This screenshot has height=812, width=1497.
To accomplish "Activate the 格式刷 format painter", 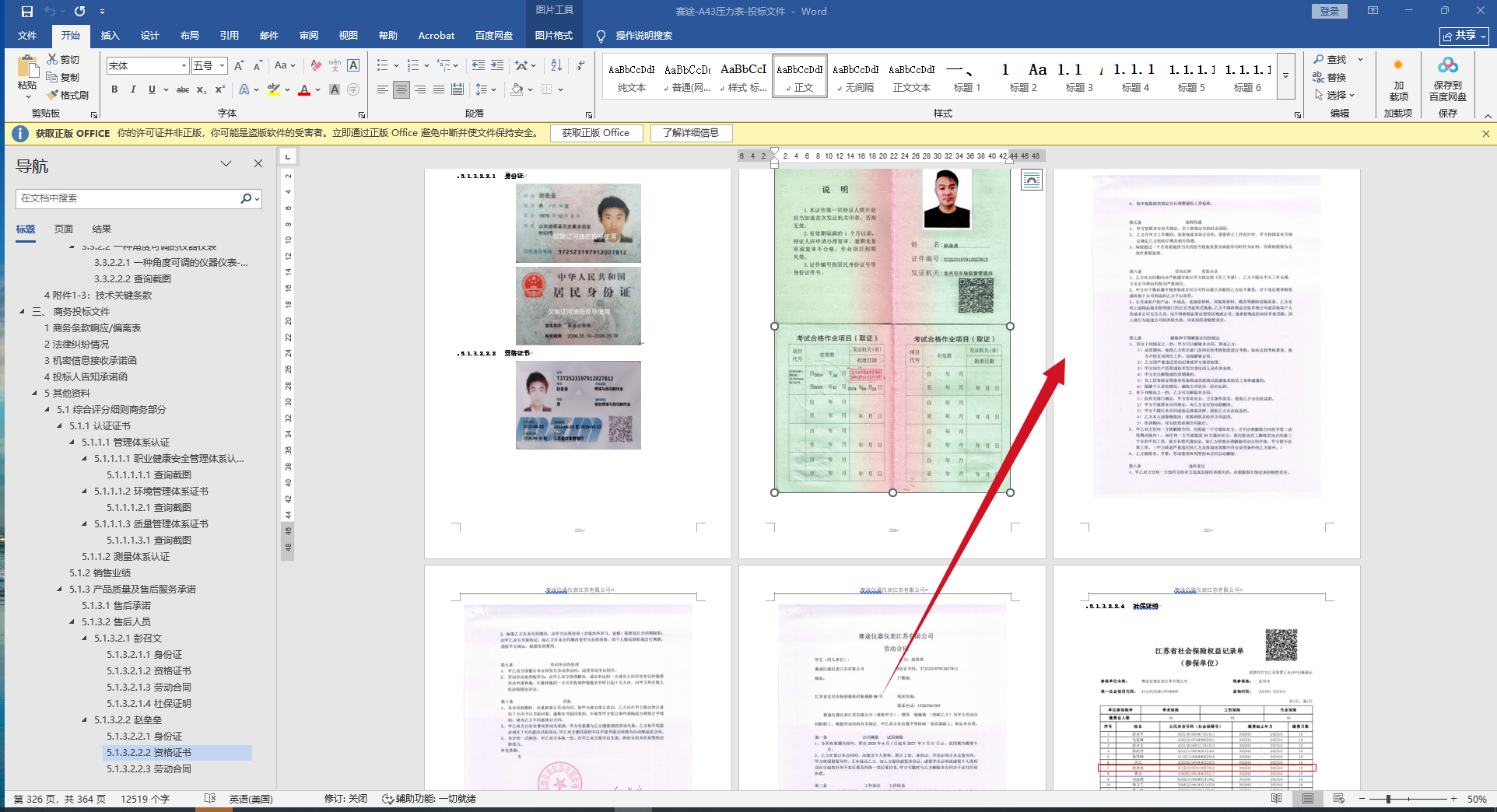I will tap(68, 95).
